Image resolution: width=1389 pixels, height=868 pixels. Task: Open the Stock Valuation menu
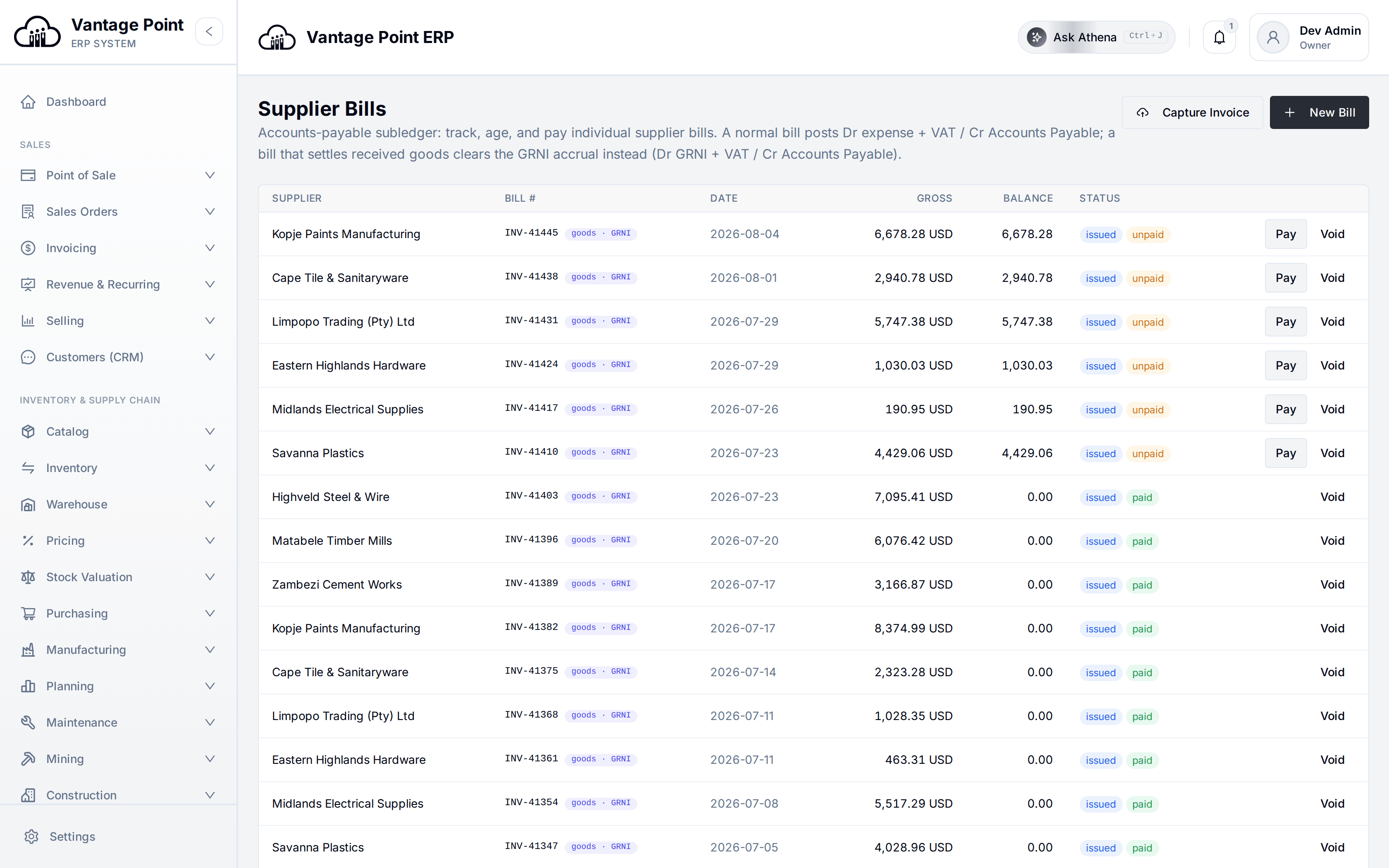(x=118, y=577)
